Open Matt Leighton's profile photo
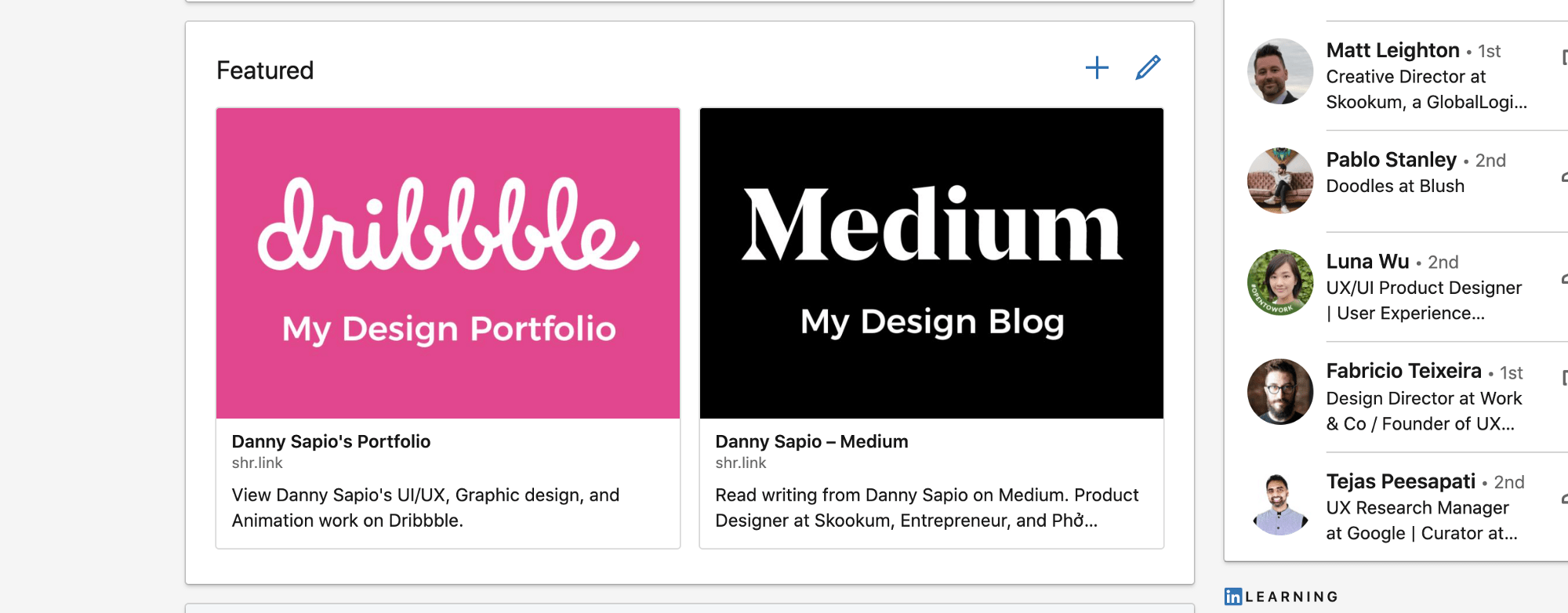This screenshot has width=1568, height=613. point(1279,71)
